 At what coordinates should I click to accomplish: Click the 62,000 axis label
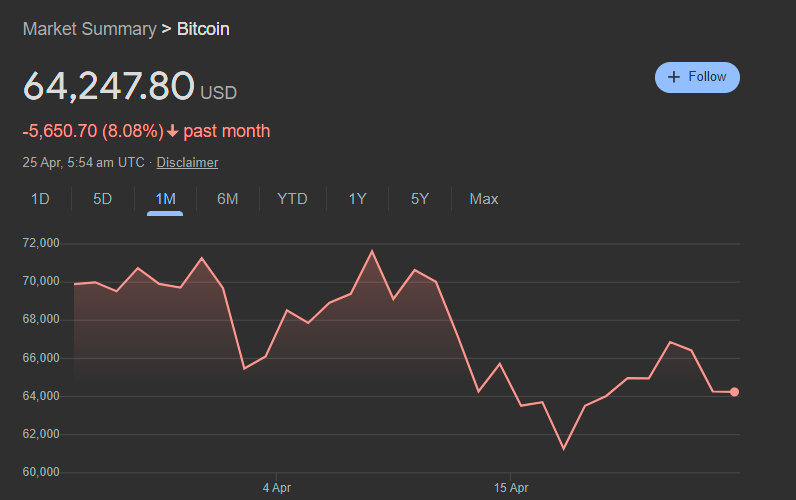(41, 434)
